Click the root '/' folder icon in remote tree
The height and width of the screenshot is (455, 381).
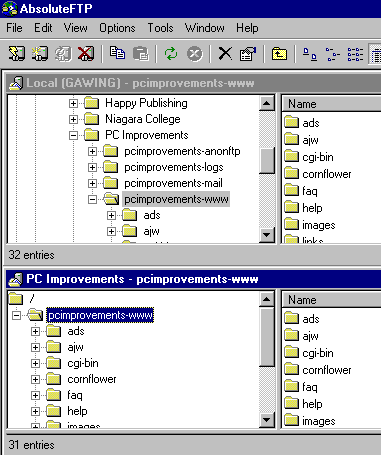click(x=16, y=298)
